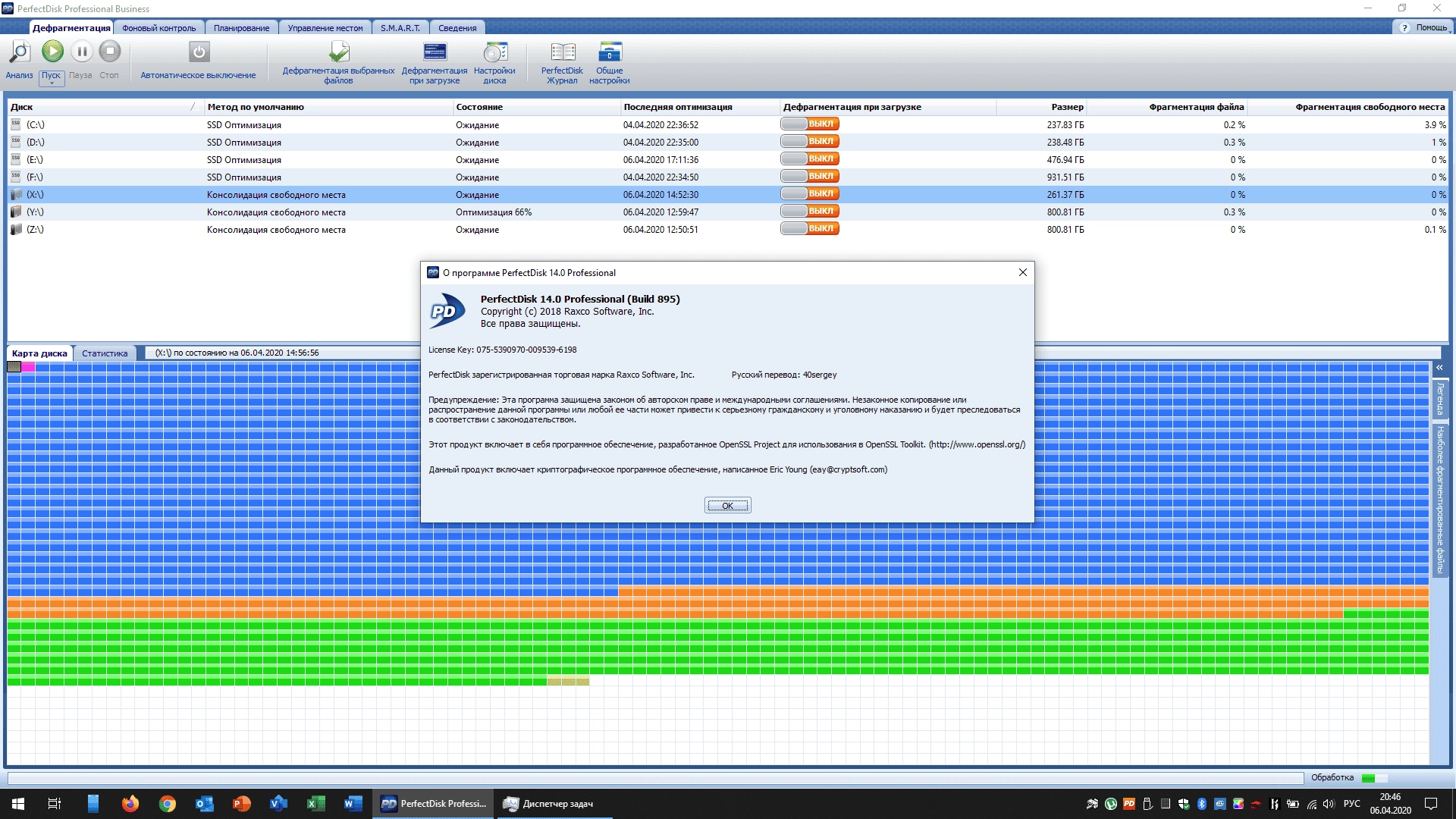Viewport: 1456px width, 819px height.
Task: Open Excel from taskbar
Action: [315, 804]
